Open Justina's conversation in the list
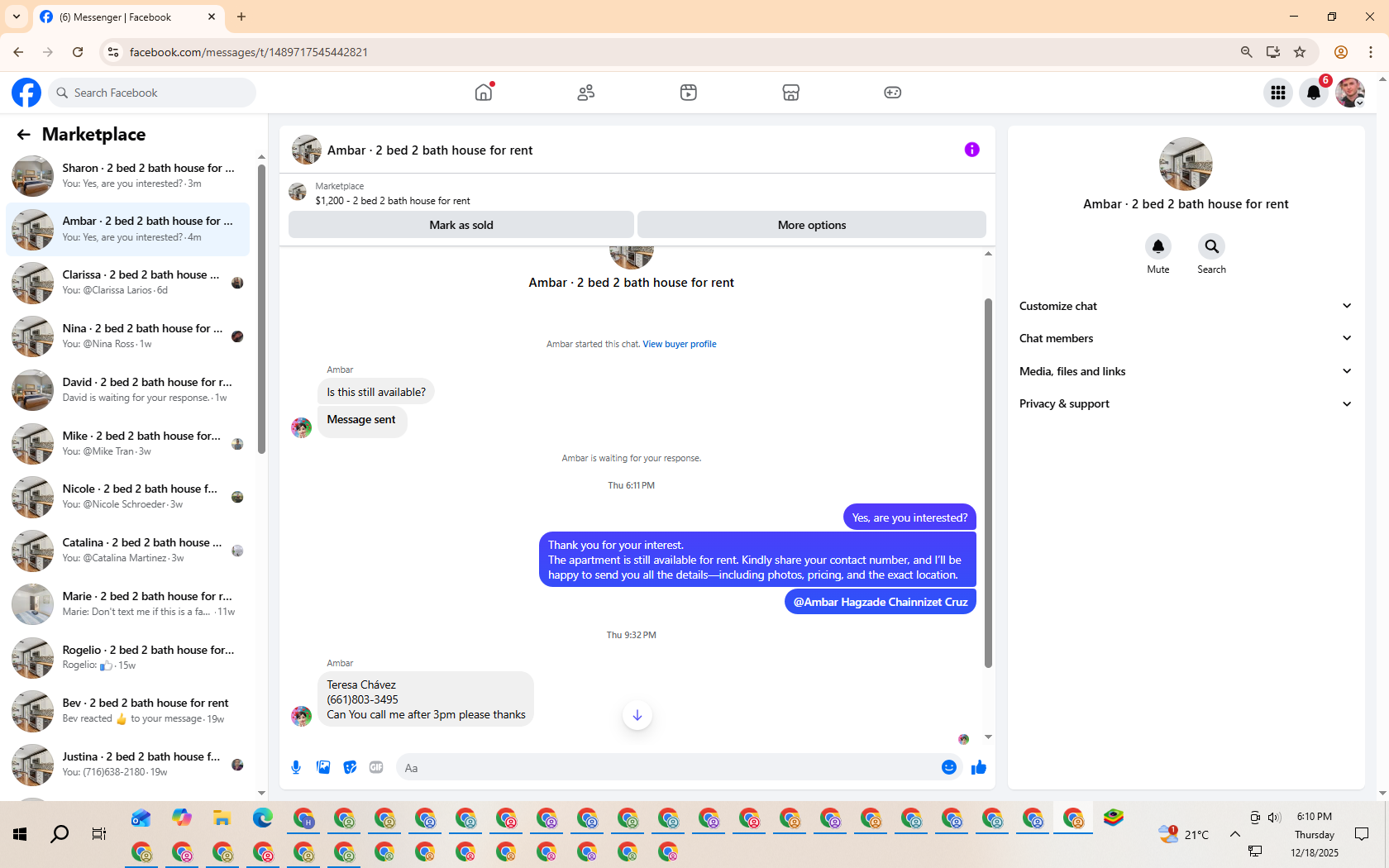The height and width of the screenshot is (868, 1389). pyautogui.click(x=128, y=765)
